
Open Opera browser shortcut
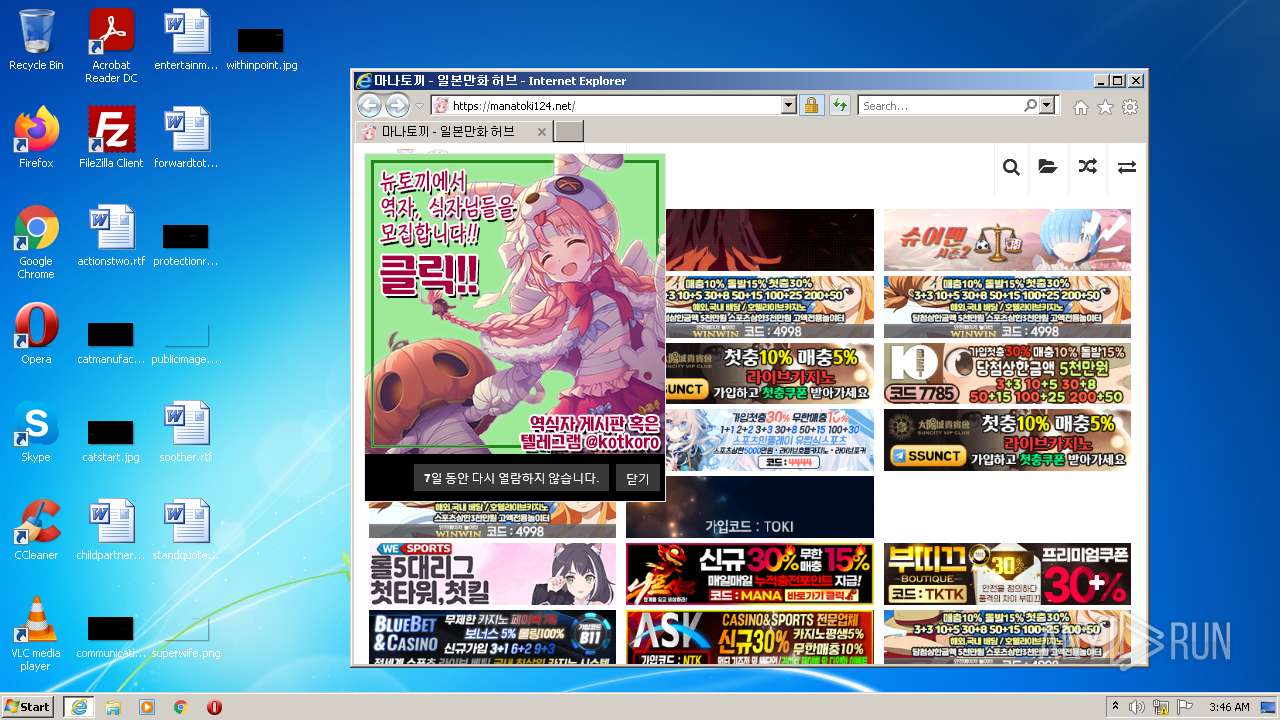click(36, 333)
